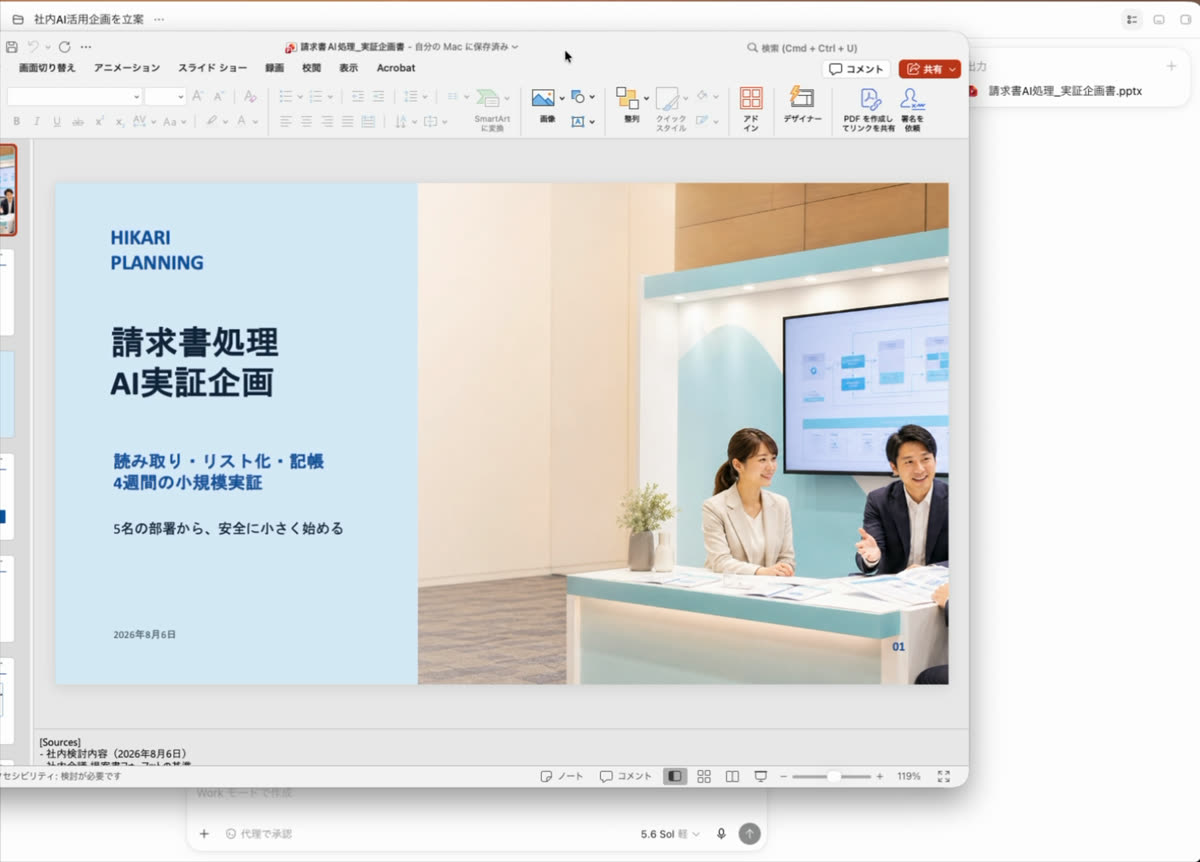
Task: Switch to reading view icon
Action: coord(732,776)
